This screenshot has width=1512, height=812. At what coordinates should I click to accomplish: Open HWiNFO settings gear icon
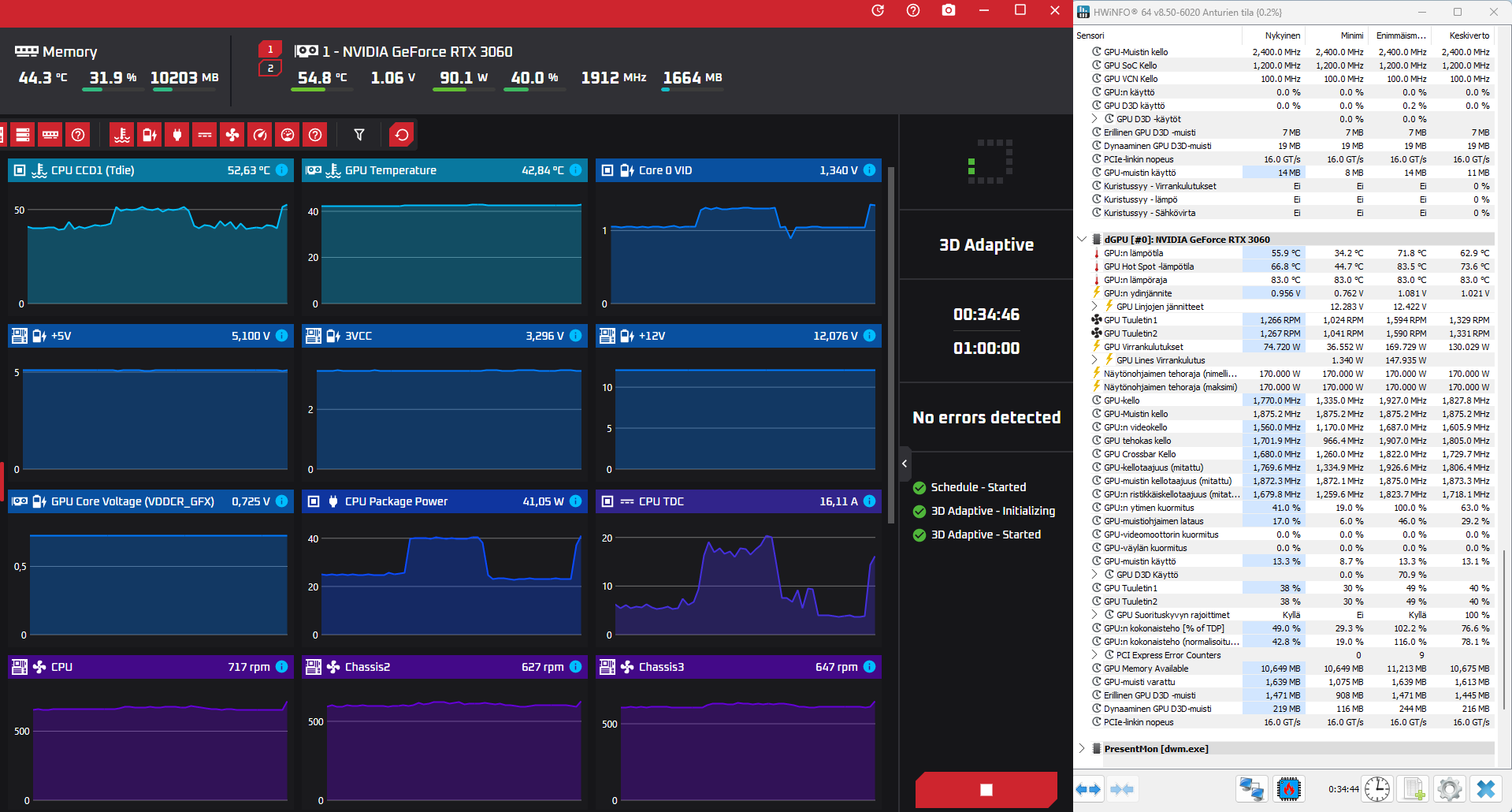pyautogui.click(x=1449, y=789)
